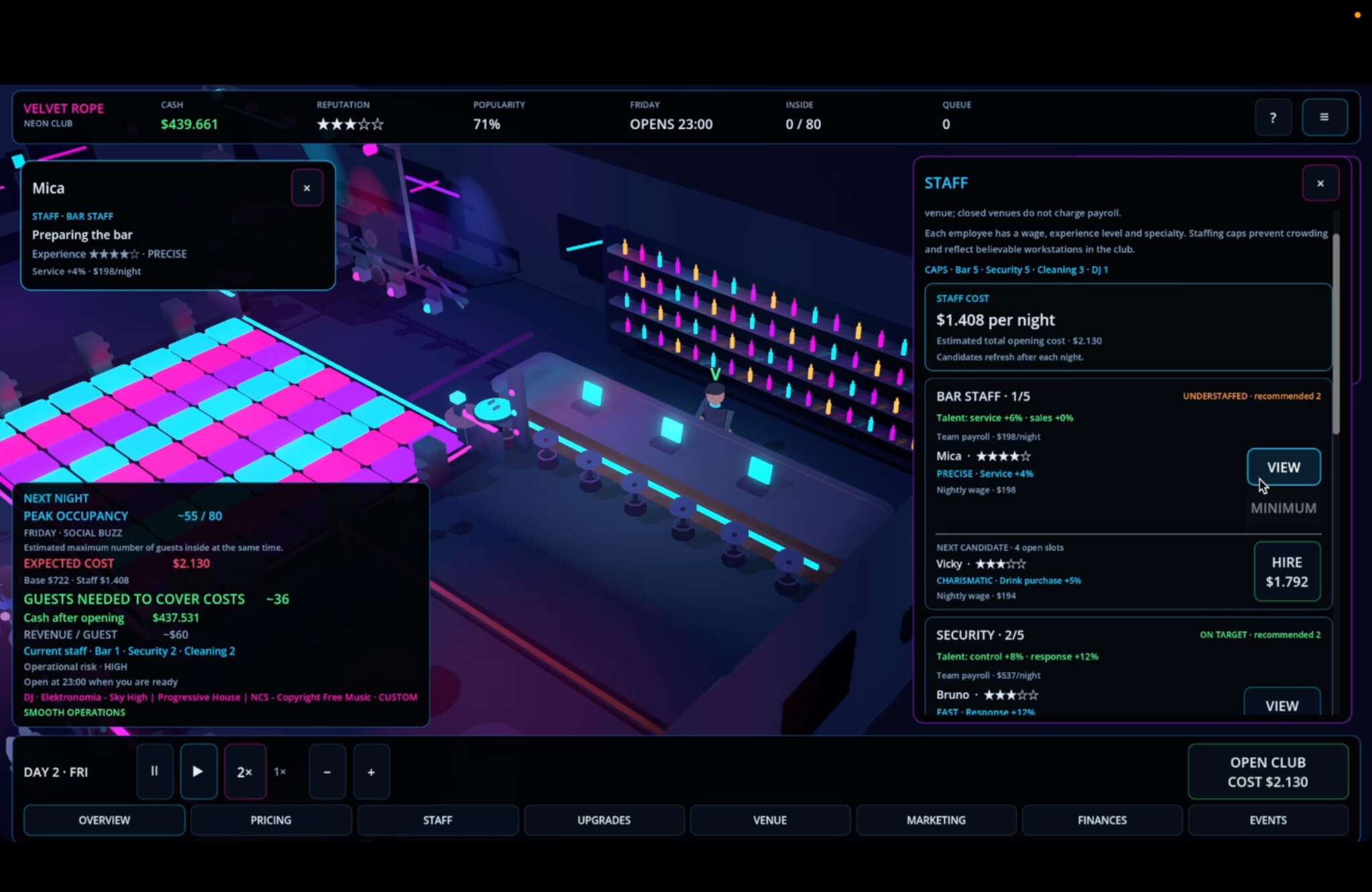Viewport: 1372px width, 892px height.
Task: Click the plus speed button
Action: [x=371, y=771]
